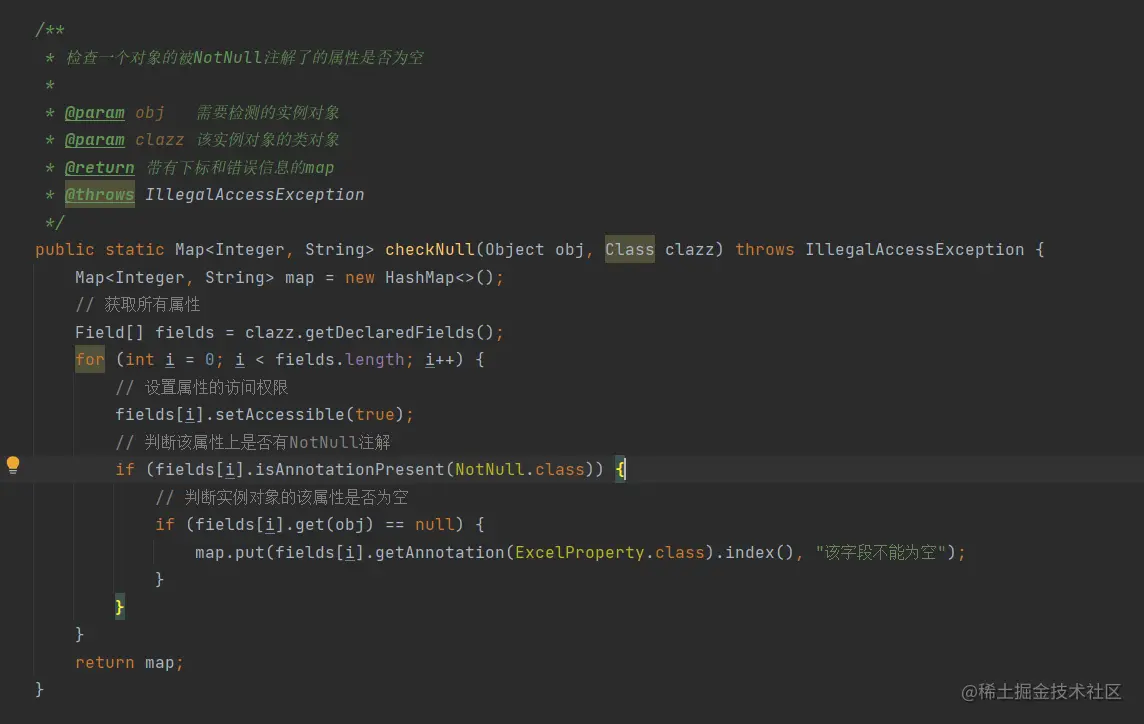Click the '@return' Javadoc tag
The height and width of the screenshot is (724, 1144).
99,167
